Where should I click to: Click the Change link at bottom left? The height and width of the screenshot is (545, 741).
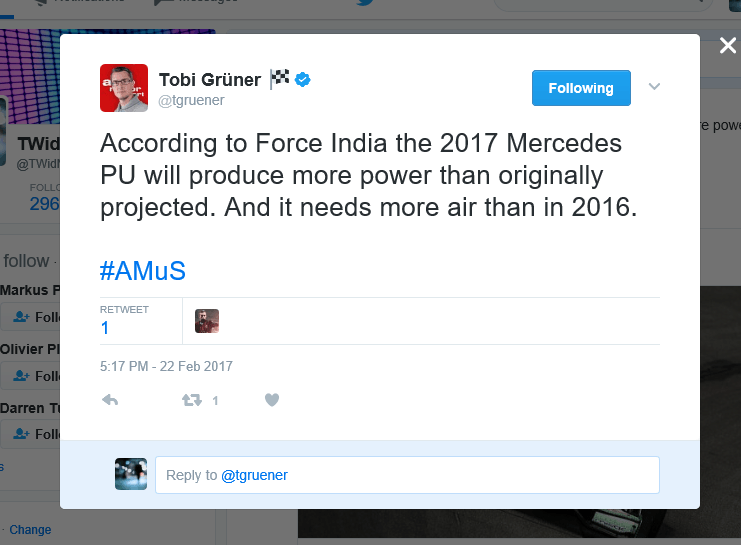[x=30, y=530]
